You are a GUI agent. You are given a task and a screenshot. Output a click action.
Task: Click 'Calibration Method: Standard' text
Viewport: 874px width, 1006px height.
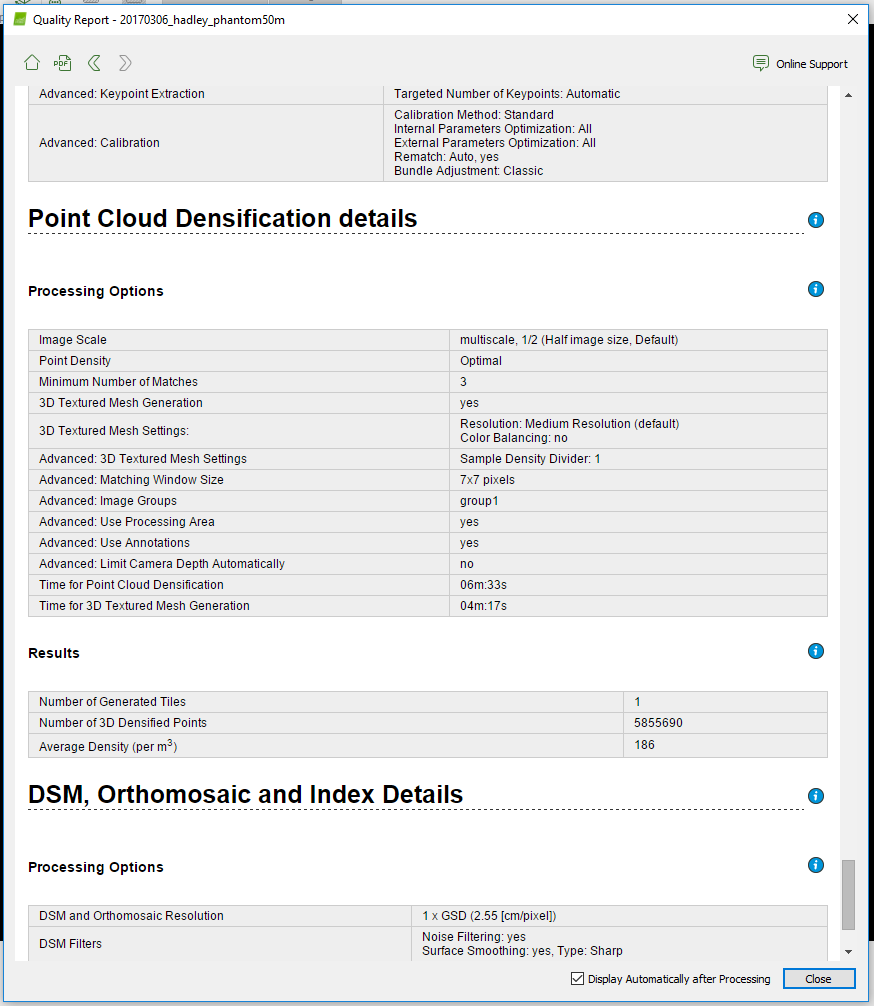(x=474, y=115)
